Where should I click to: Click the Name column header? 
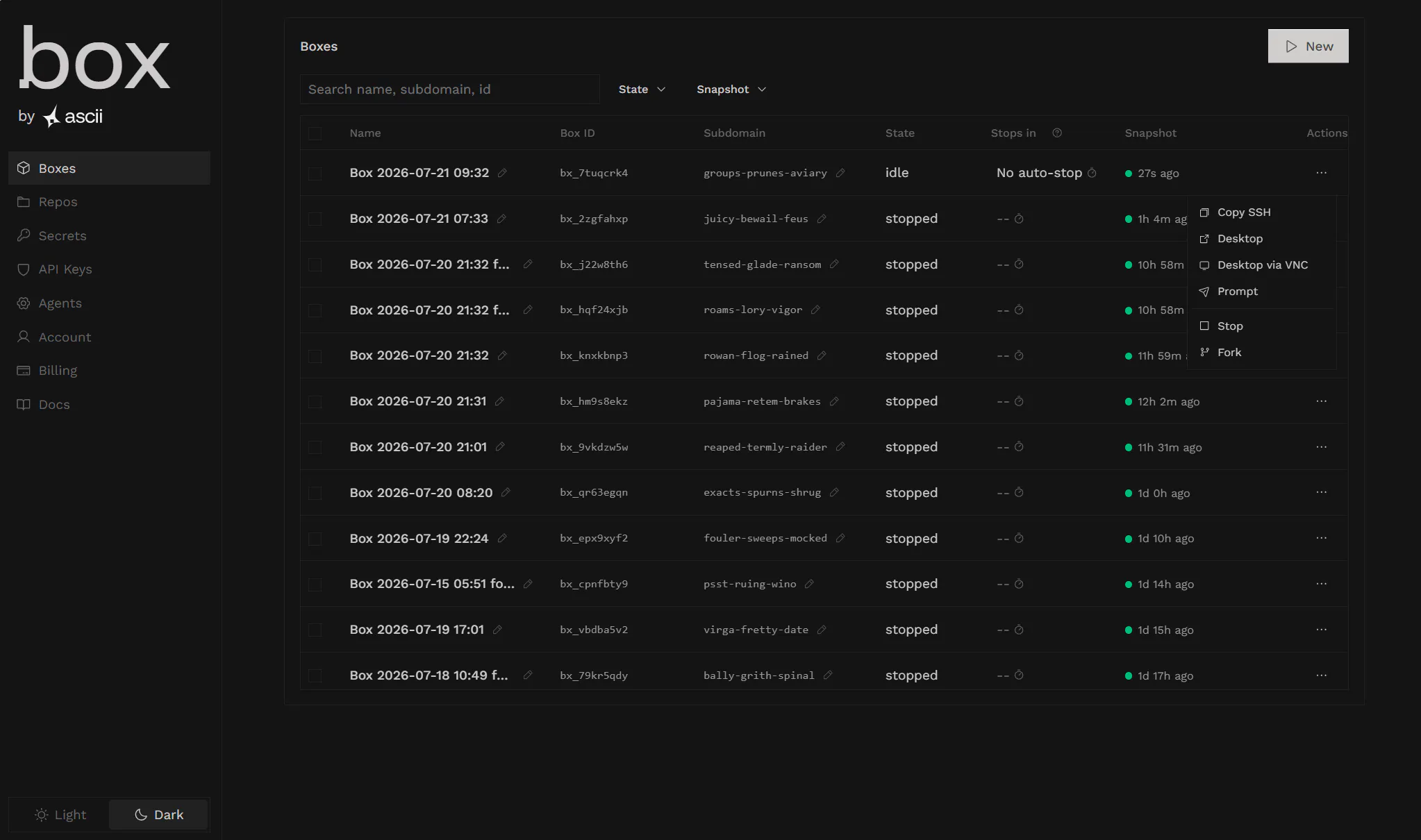click(x=365, y=133)
